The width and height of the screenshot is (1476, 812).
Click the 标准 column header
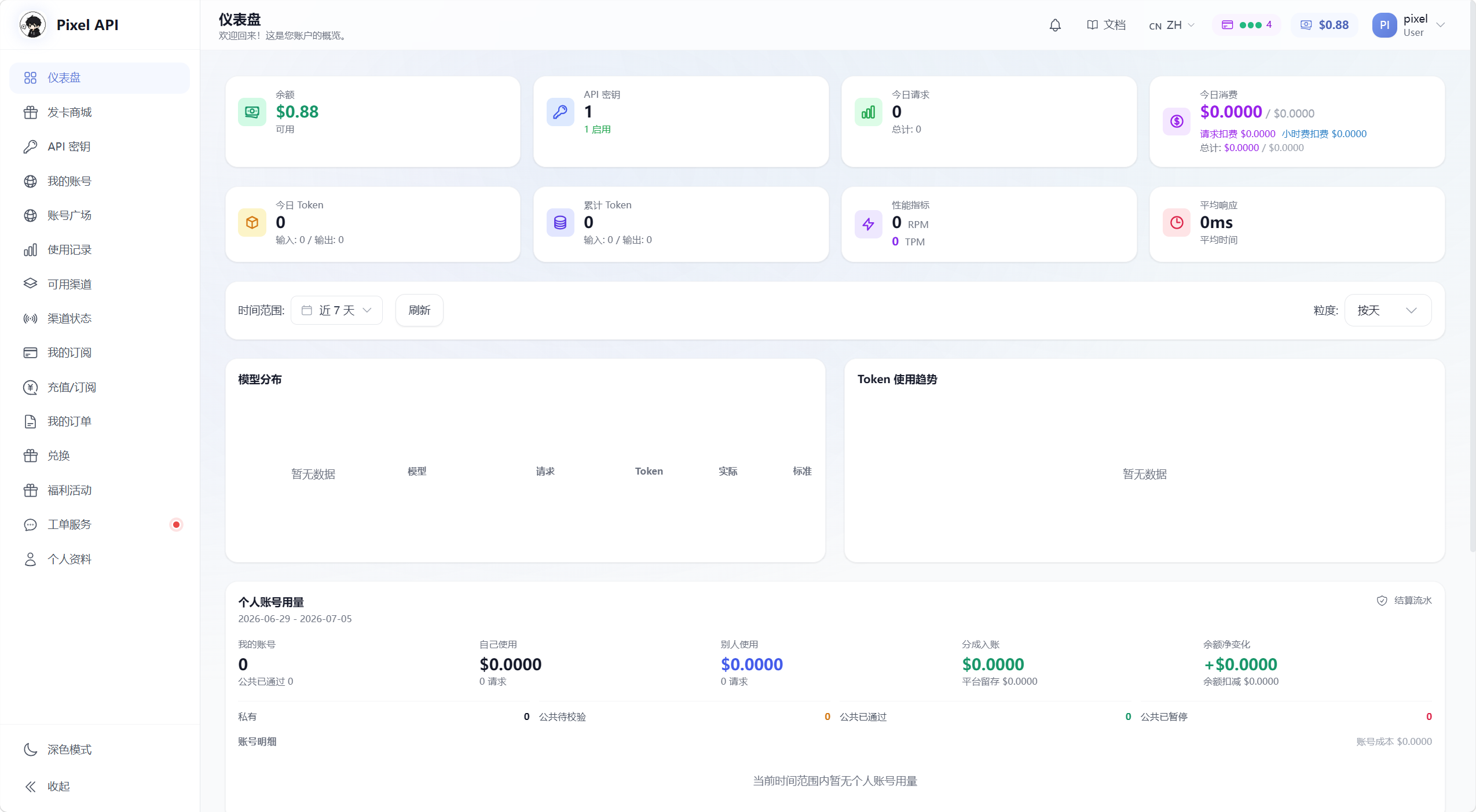(802, 471)
